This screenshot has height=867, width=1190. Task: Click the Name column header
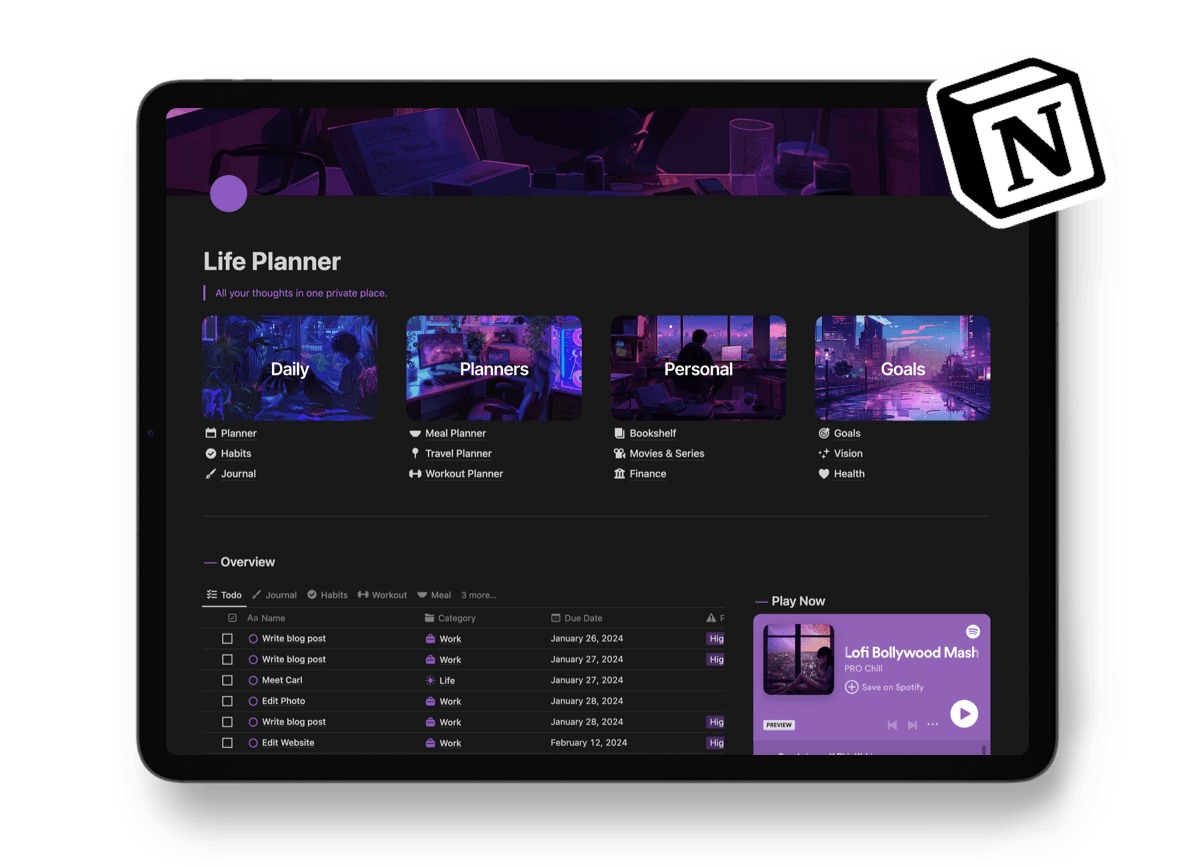click(x=266, y=618)
